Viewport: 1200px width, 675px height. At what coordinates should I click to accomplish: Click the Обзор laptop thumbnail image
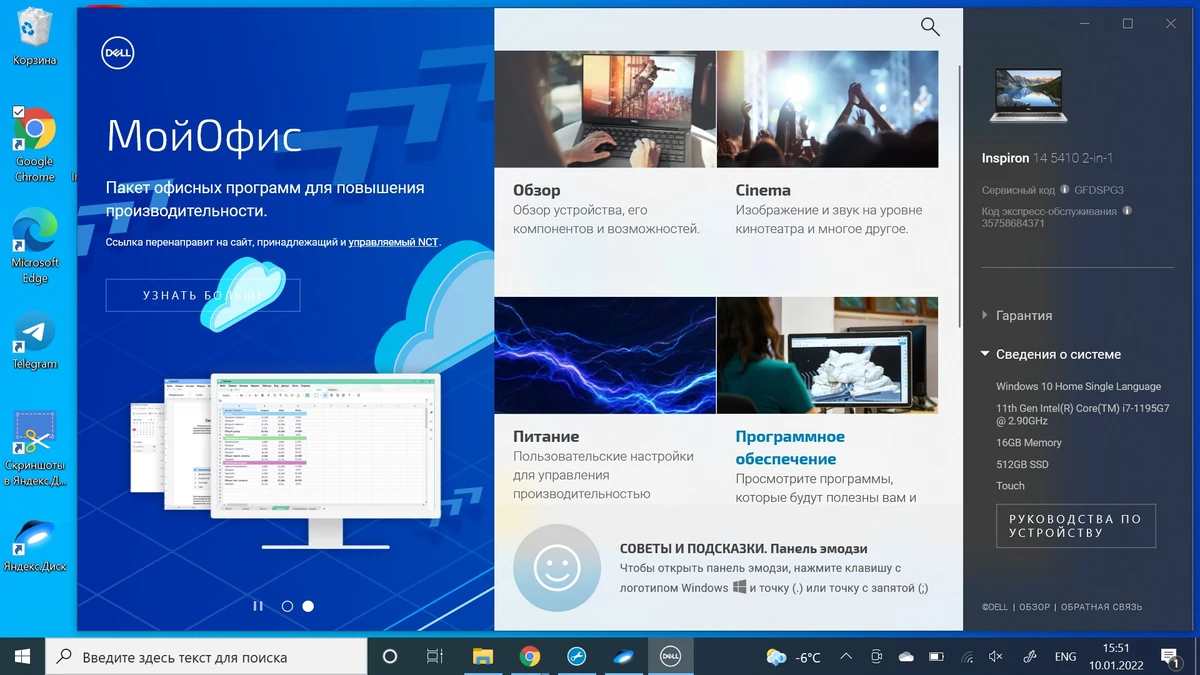[x=605, y=109]
